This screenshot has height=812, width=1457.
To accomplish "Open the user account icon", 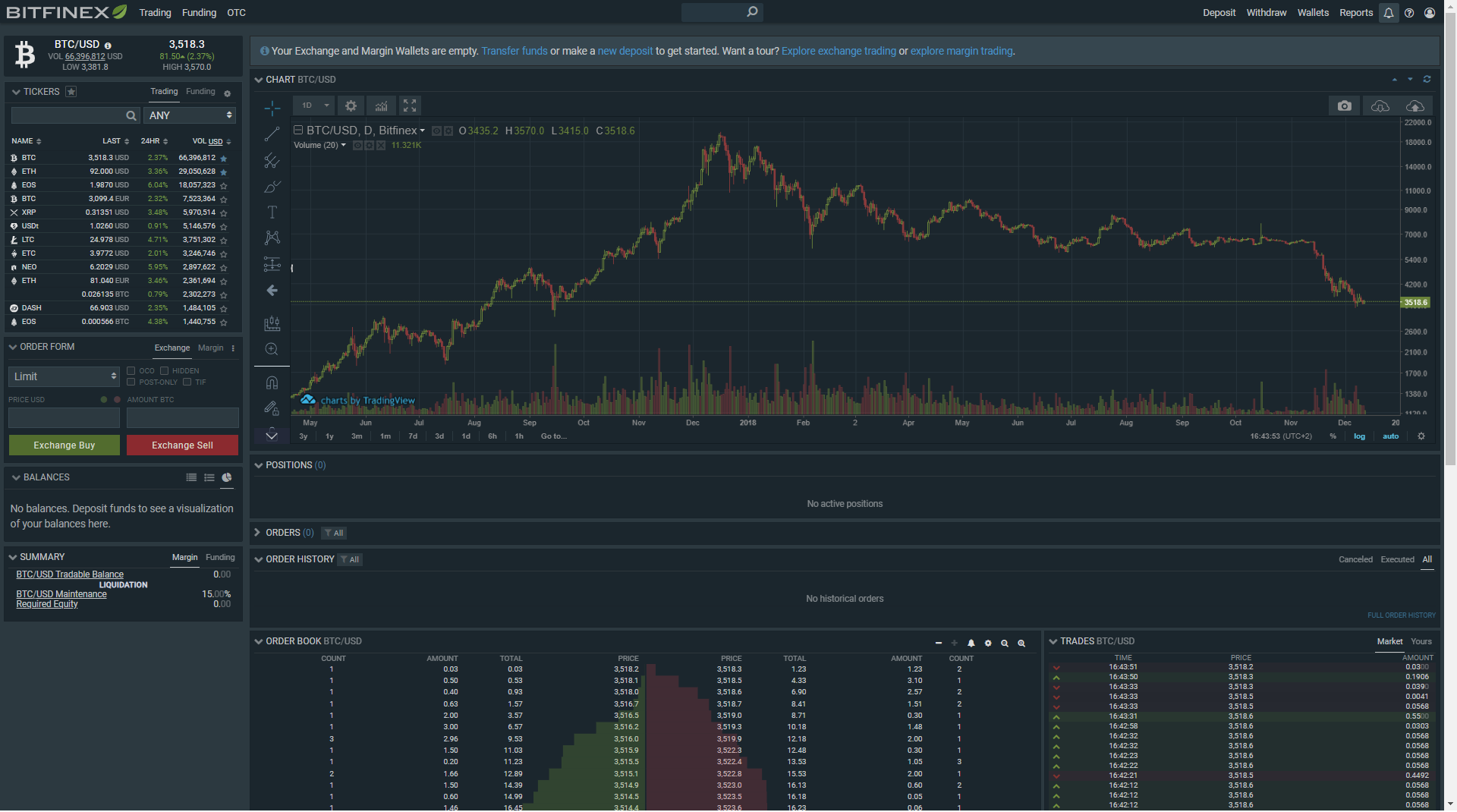I will point(1430,13).
